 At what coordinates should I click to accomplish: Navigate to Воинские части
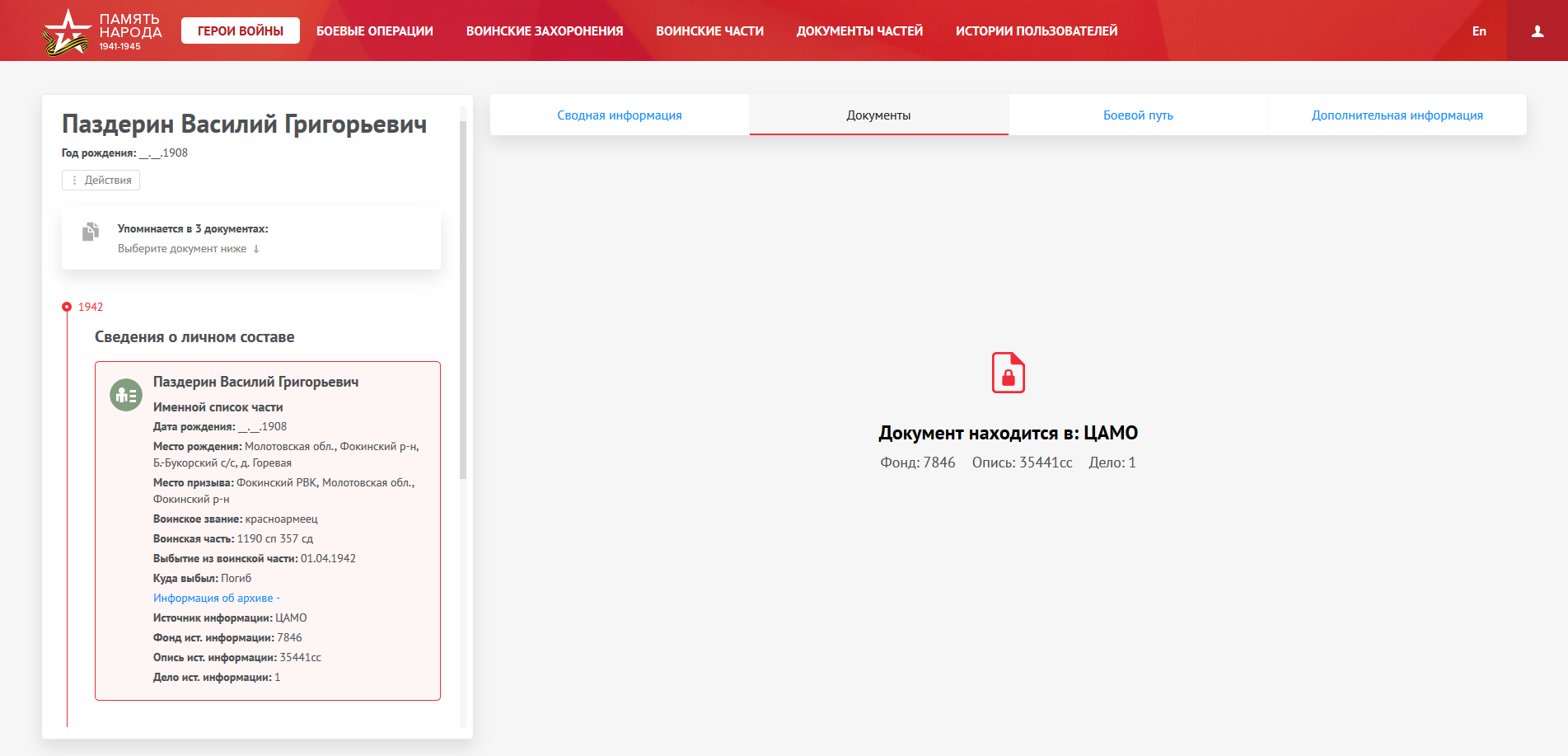click(709, 31)
